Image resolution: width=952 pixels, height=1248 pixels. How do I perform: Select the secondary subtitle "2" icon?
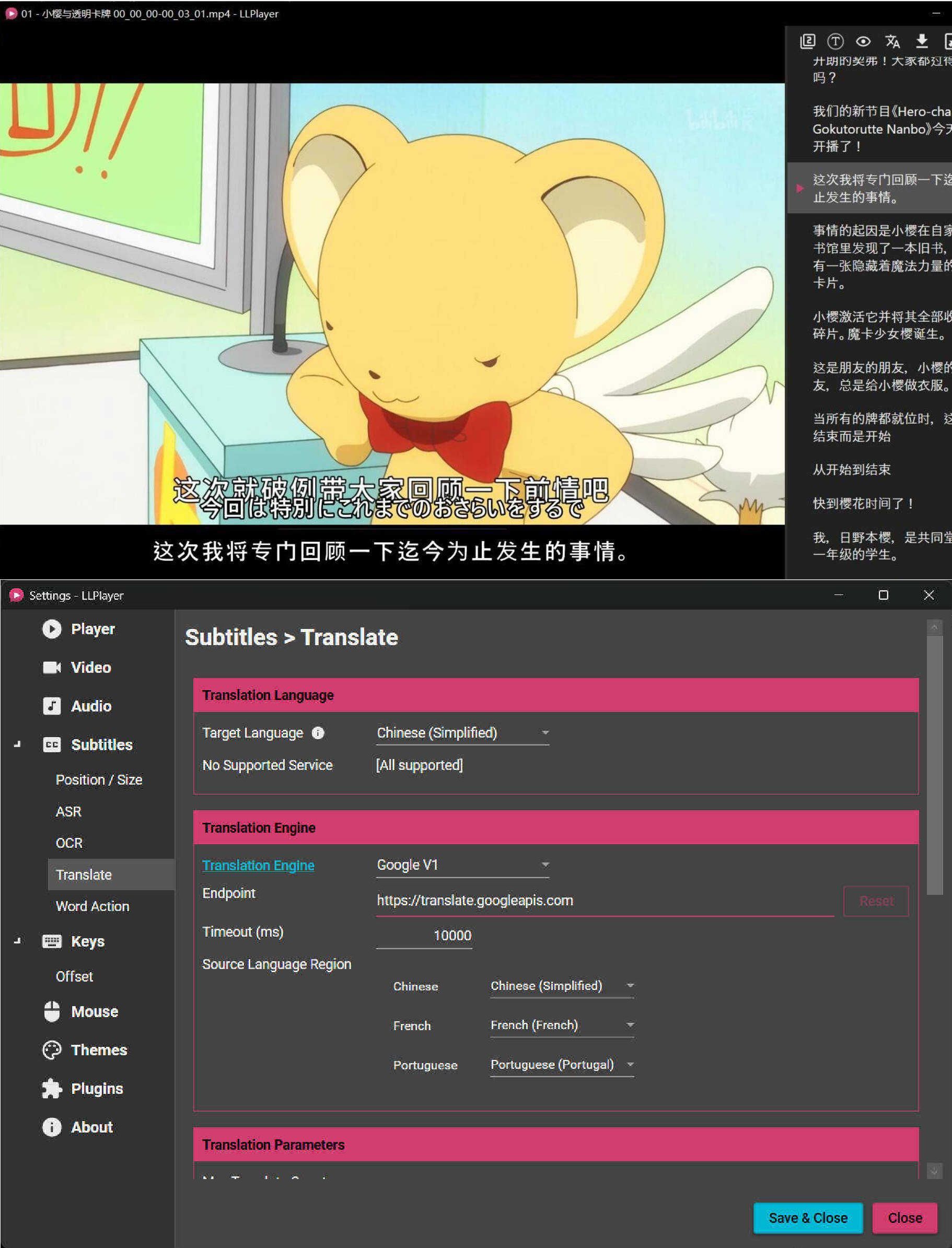[807, 41]
